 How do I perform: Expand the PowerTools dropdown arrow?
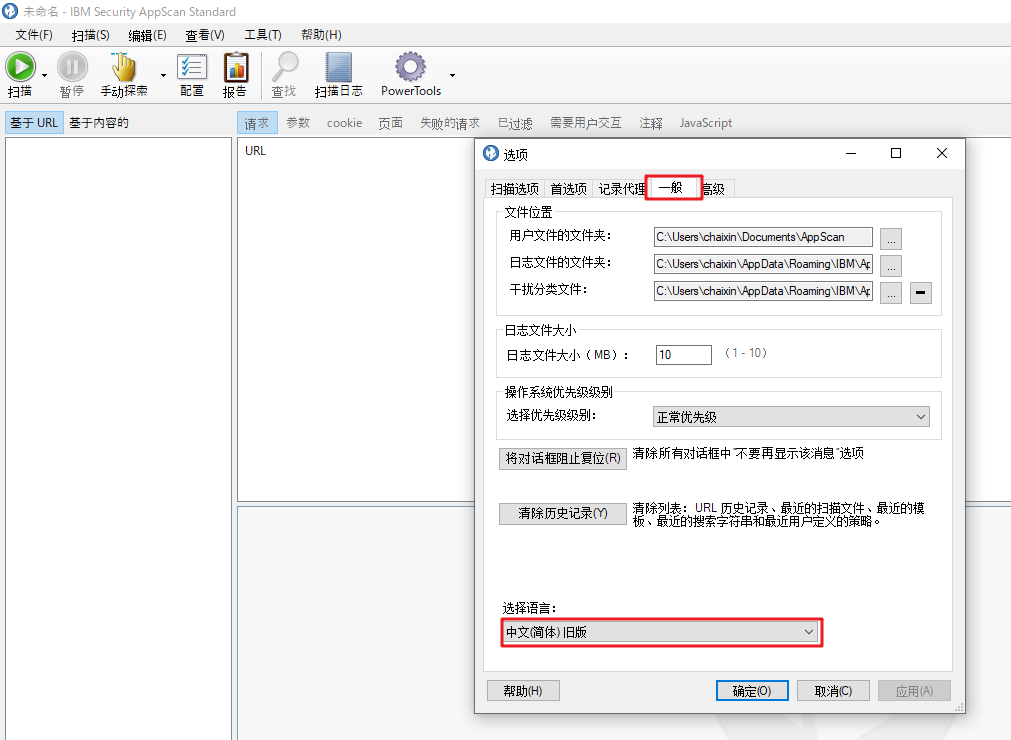pyautogui.click(x=452, y=75)
